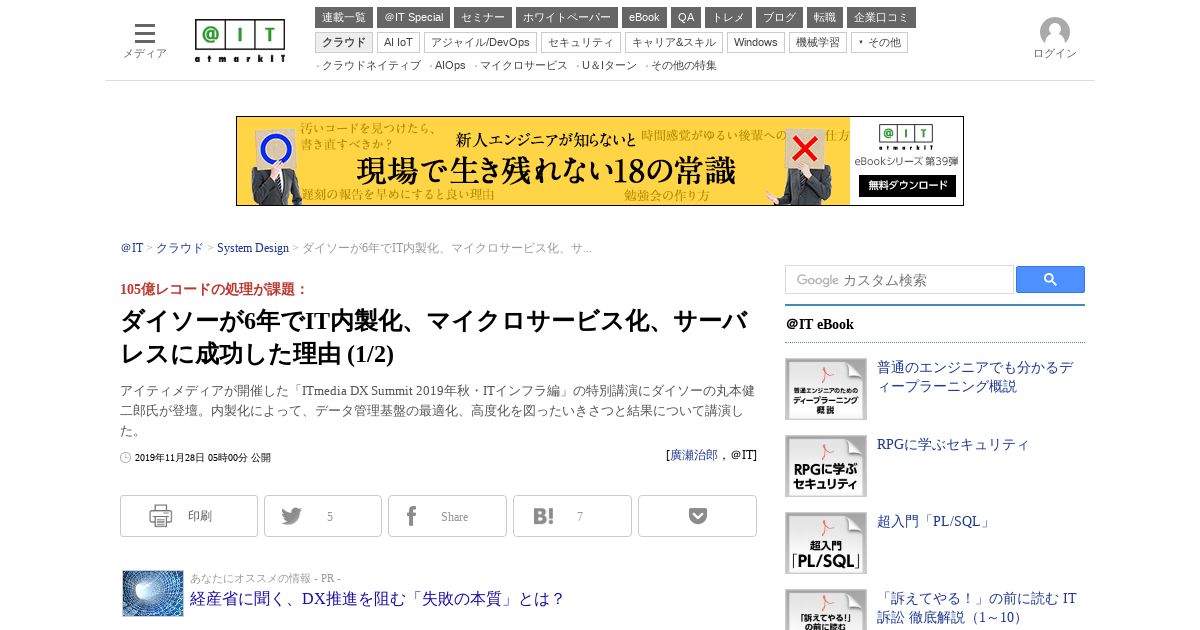Click the 105億レコードの処理が課題 subtitle

214,289
